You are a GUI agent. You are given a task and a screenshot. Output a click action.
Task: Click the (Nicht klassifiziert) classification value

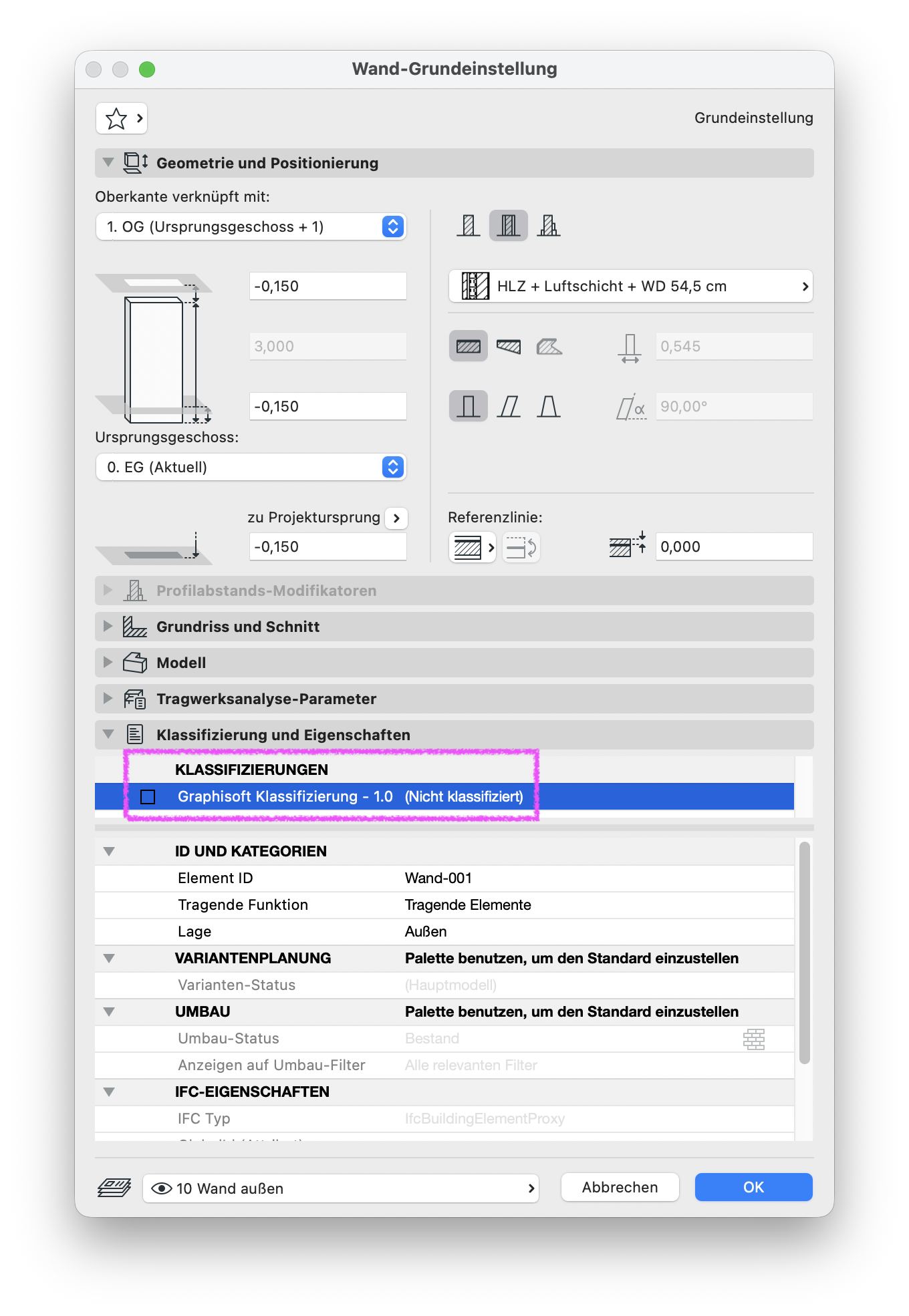[464, 797]
